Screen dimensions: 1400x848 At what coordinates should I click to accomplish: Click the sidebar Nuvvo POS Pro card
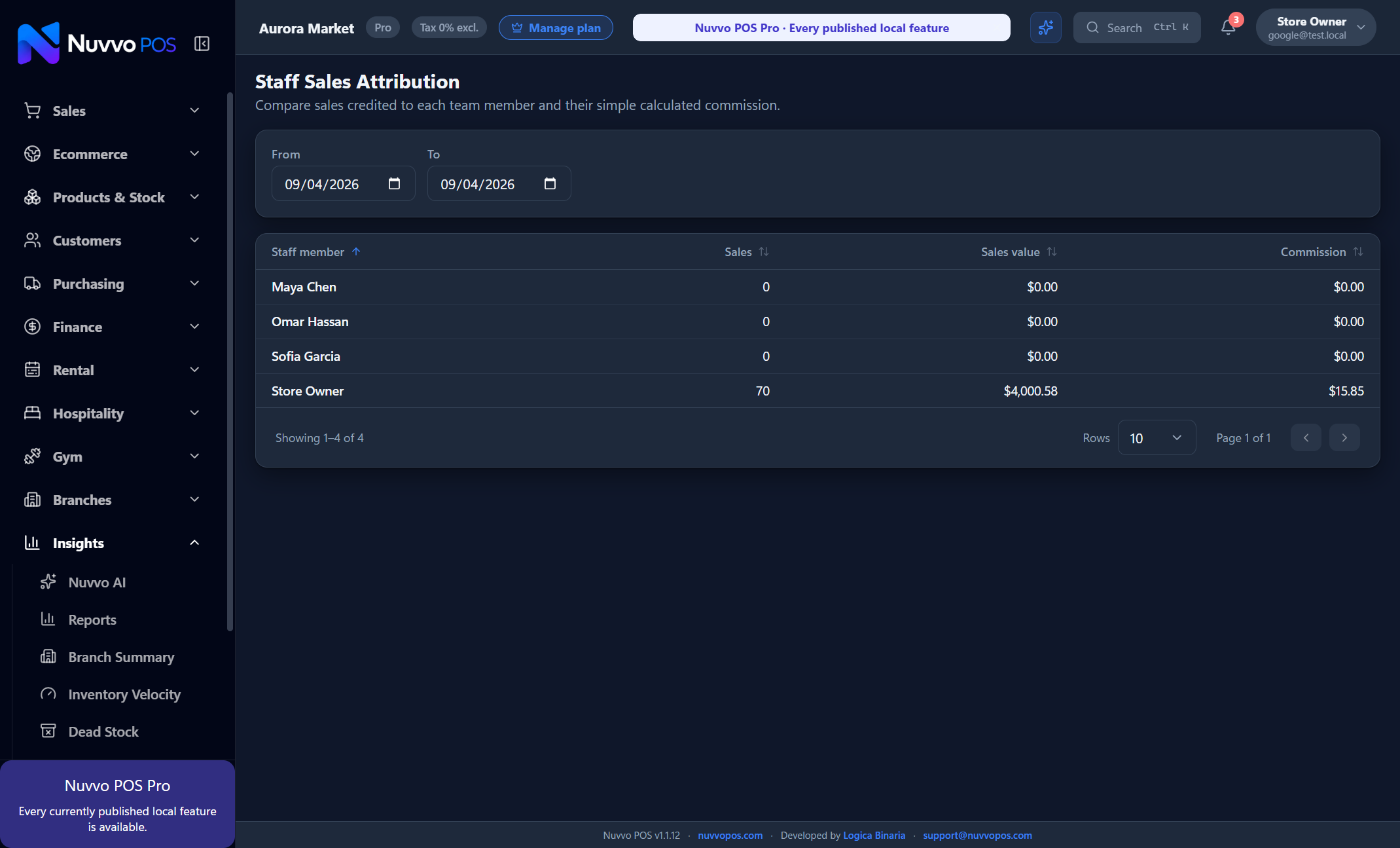(117, 804)
